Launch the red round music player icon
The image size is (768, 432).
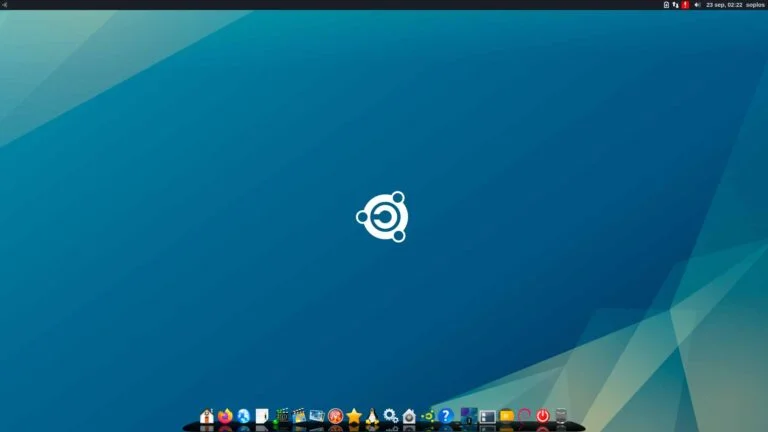tap(336, 416)
